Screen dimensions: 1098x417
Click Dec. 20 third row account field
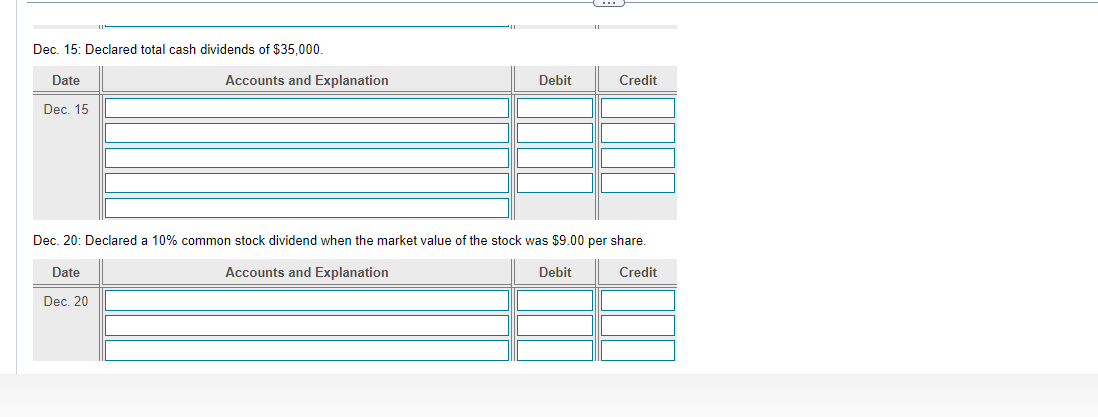pyautogui.click(x=307, y=350)
